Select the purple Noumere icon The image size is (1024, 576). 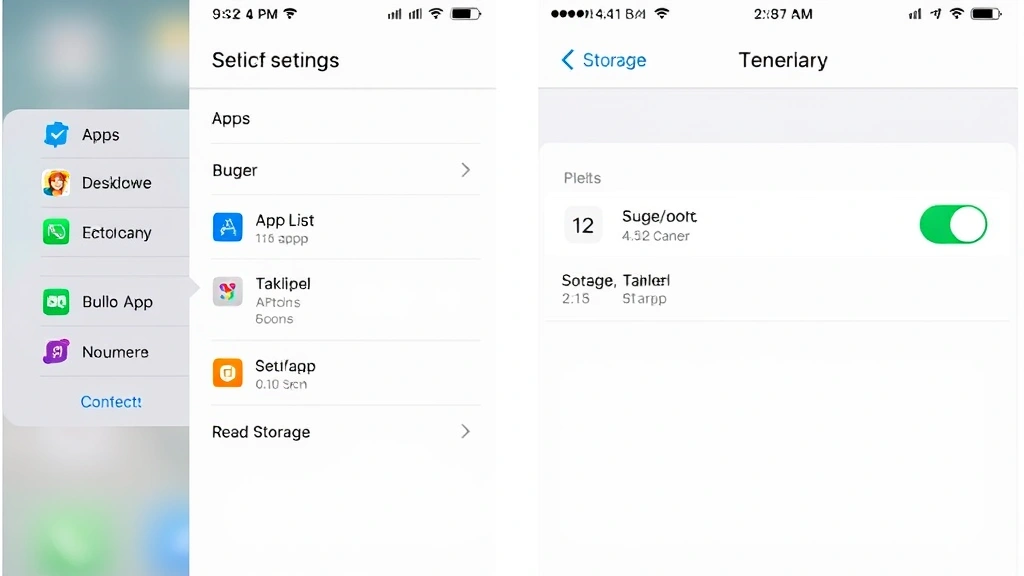coord(57,352)
